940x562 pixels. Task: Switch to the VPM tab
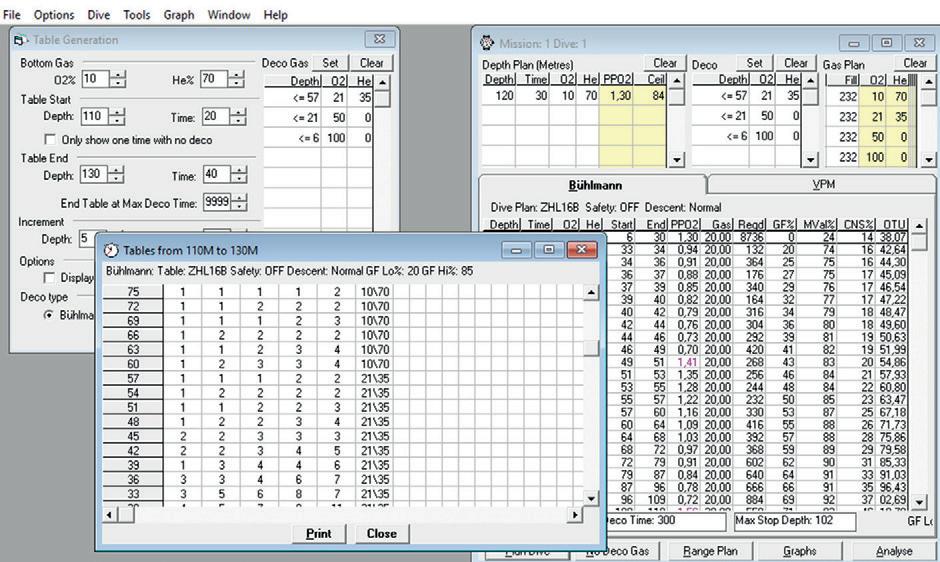(822, 184)
